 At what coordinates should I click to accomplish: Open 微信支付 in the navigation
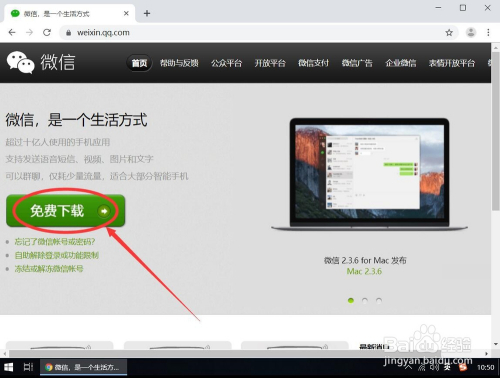pos(313,63)
